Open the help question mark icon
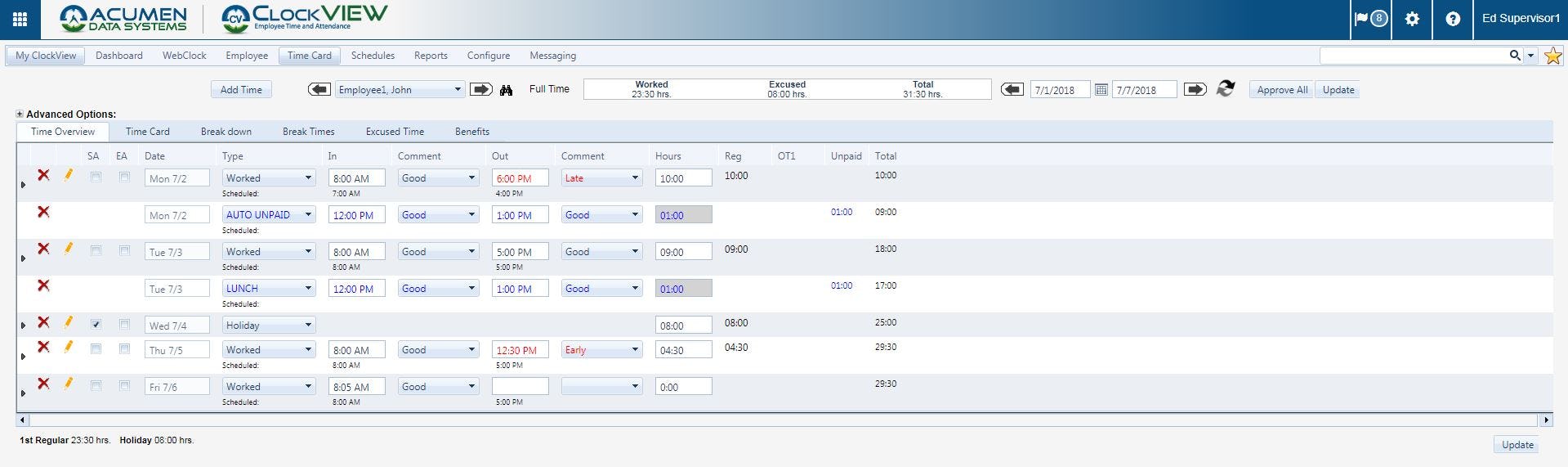 (1453, 19)
